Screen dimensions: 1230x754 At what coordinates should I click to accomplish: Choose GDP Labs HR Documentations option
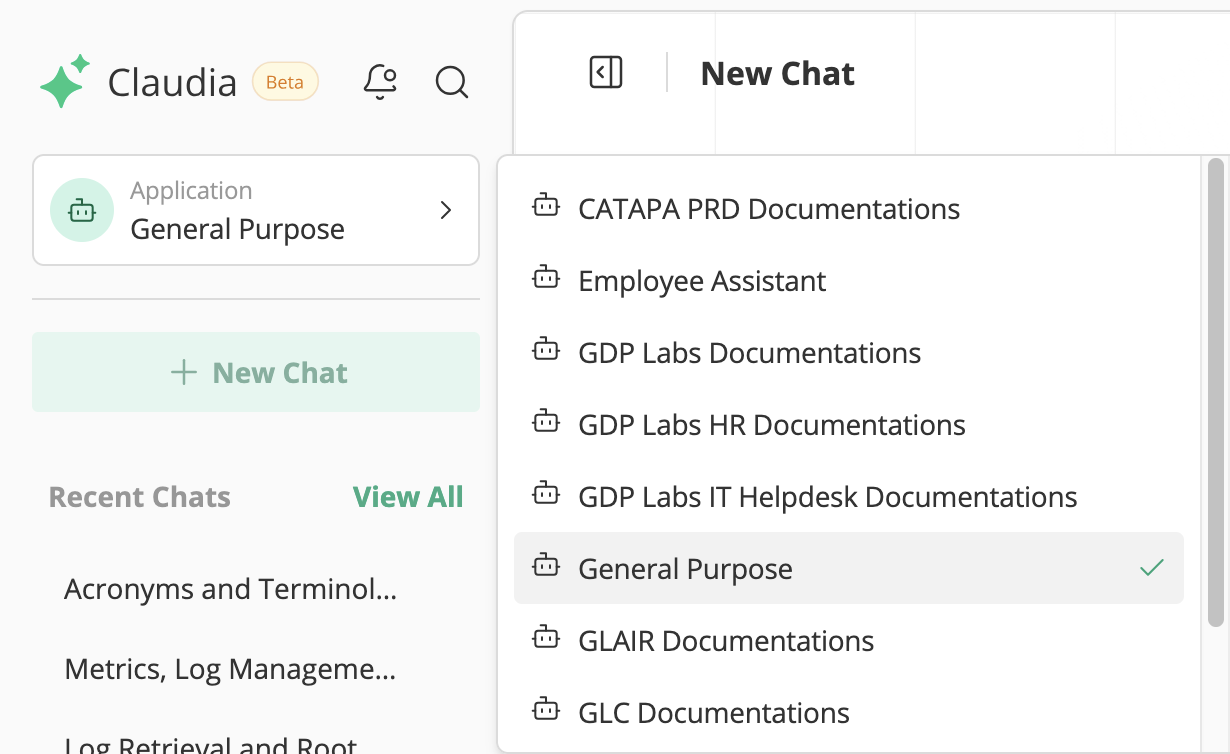pyautogui.click(x=771, y=425)
